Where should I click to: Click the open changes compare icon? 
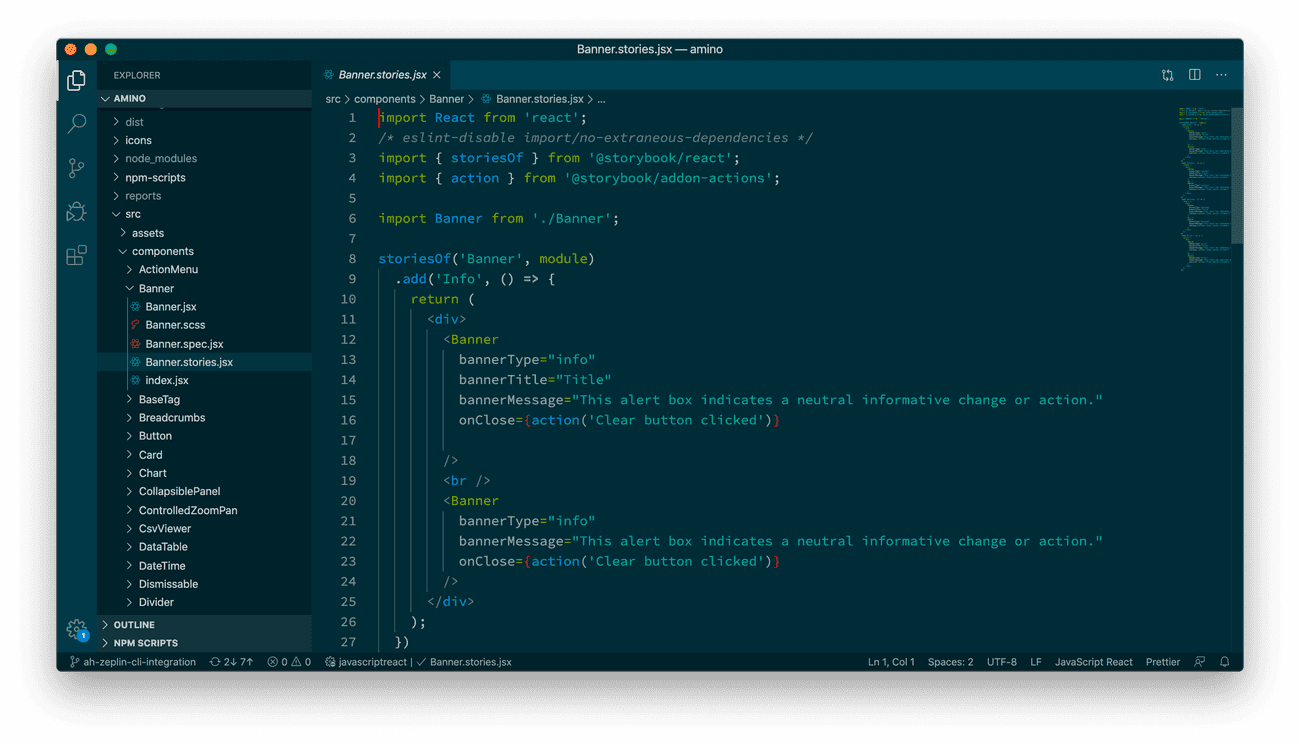(x=1167, y=75)
